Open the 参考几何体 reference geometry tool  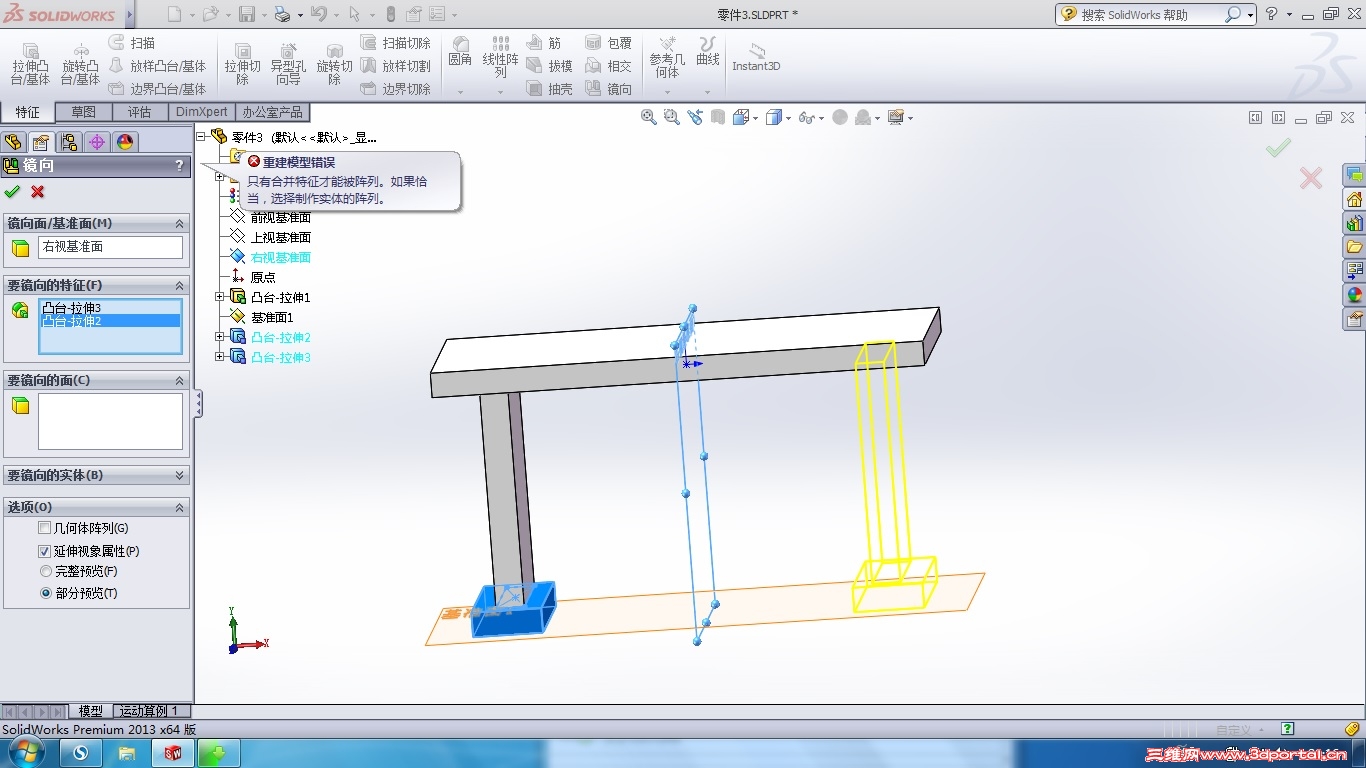pos(667,57)
